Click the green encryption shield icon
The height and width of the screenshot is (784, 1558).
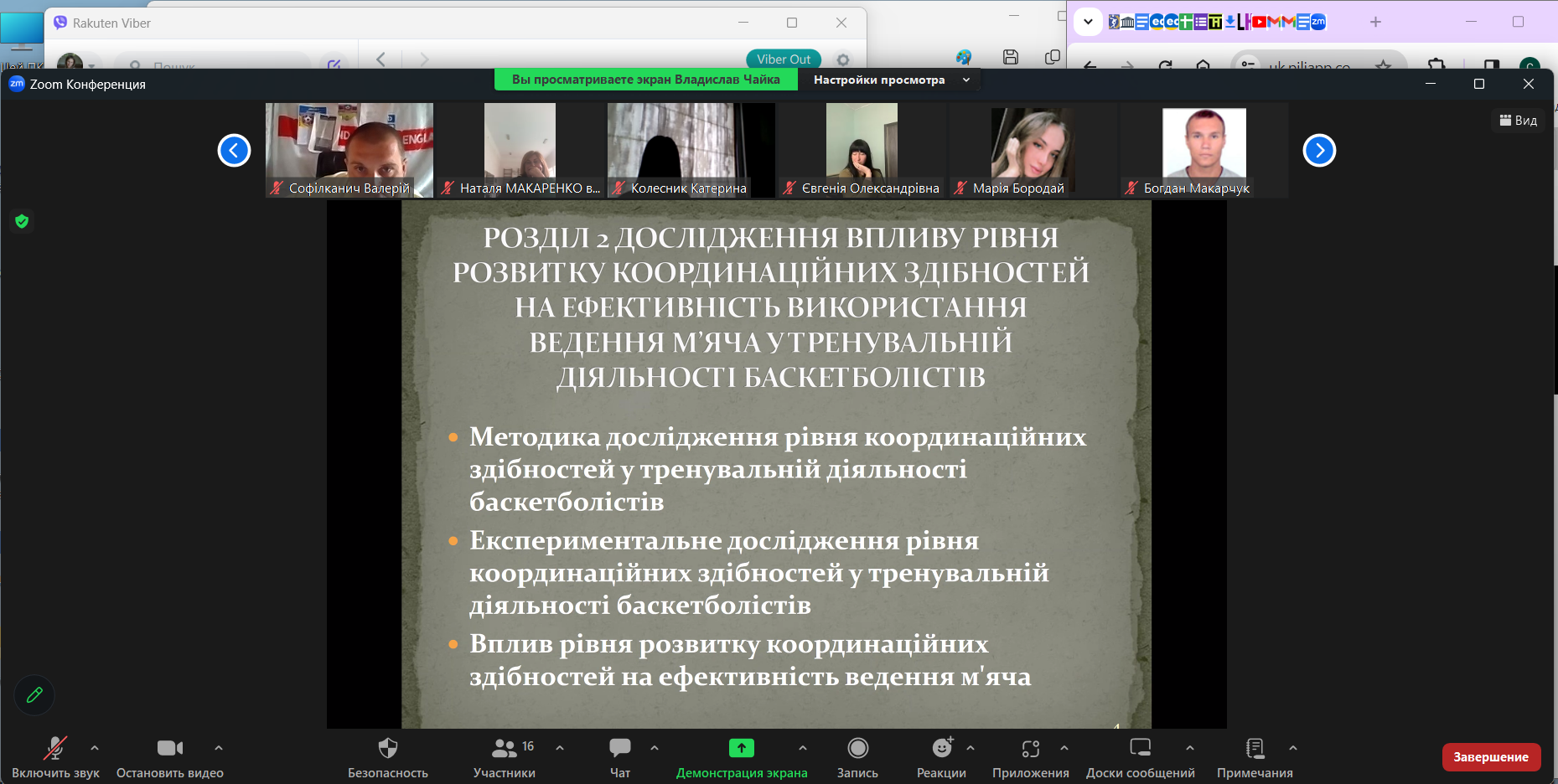(22, 221)
